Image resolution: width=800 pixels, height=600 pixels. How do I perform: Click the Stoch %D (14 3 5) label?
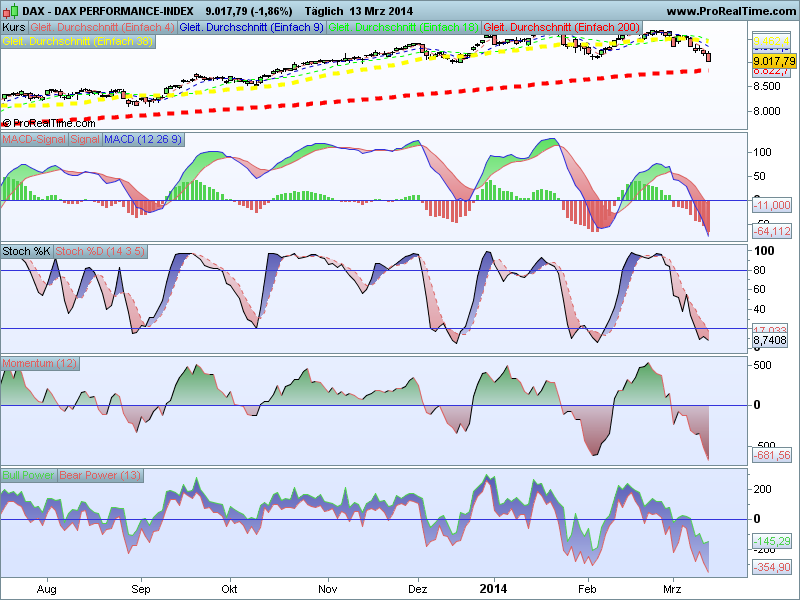pyautogui.click(x=100, y=251)
